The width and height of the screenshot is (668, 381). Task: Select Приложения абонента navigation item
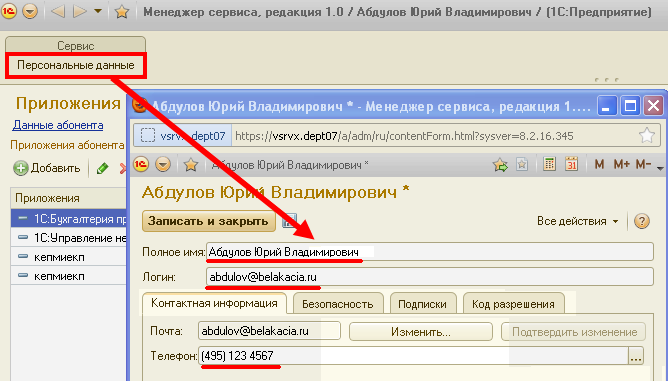tap(67, 145)
